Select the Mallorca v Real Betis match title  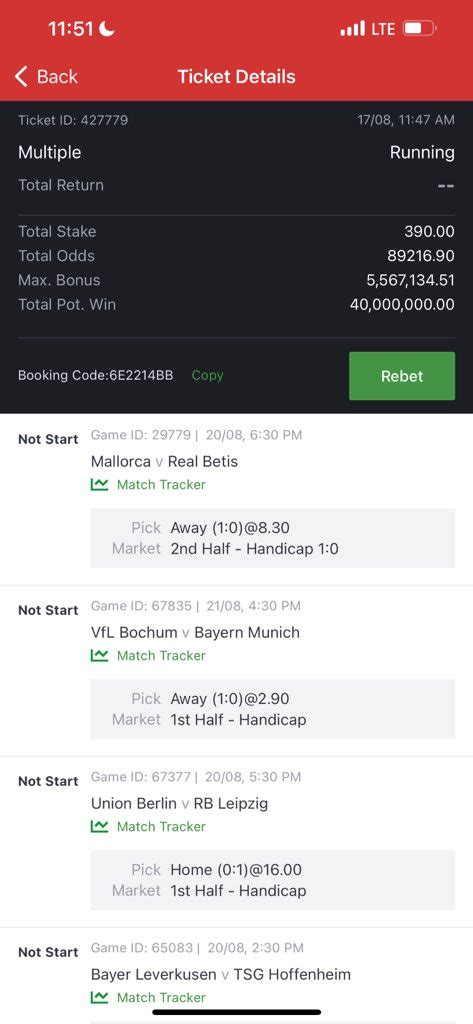pos(165,462)
